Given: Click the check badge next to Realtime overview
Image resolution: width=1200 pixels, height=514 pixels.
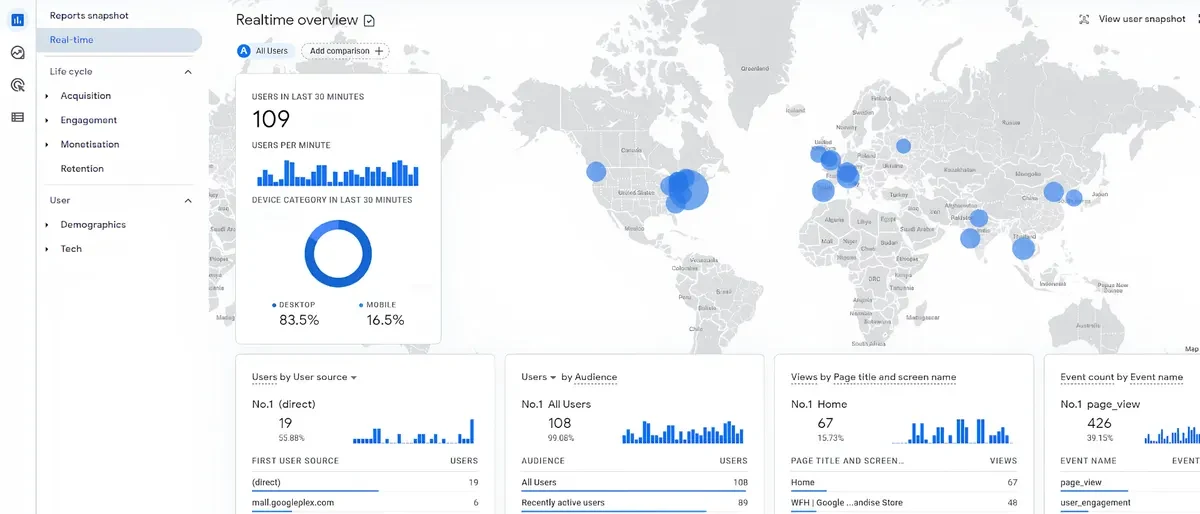Looking at the screenshot, I should click(x=369, y=21).
